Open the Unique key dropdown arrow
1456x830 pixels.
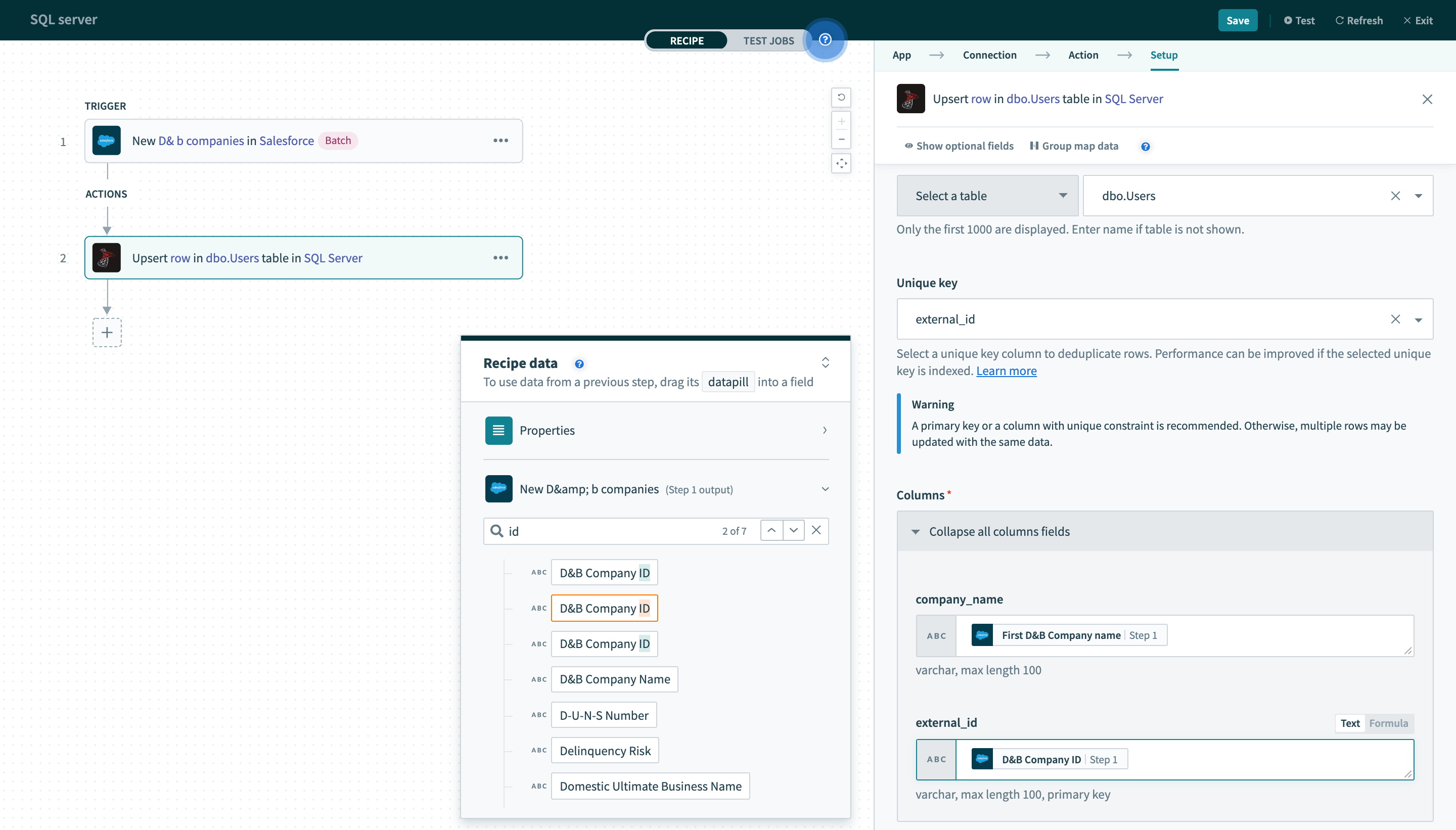click(1418, 319)
